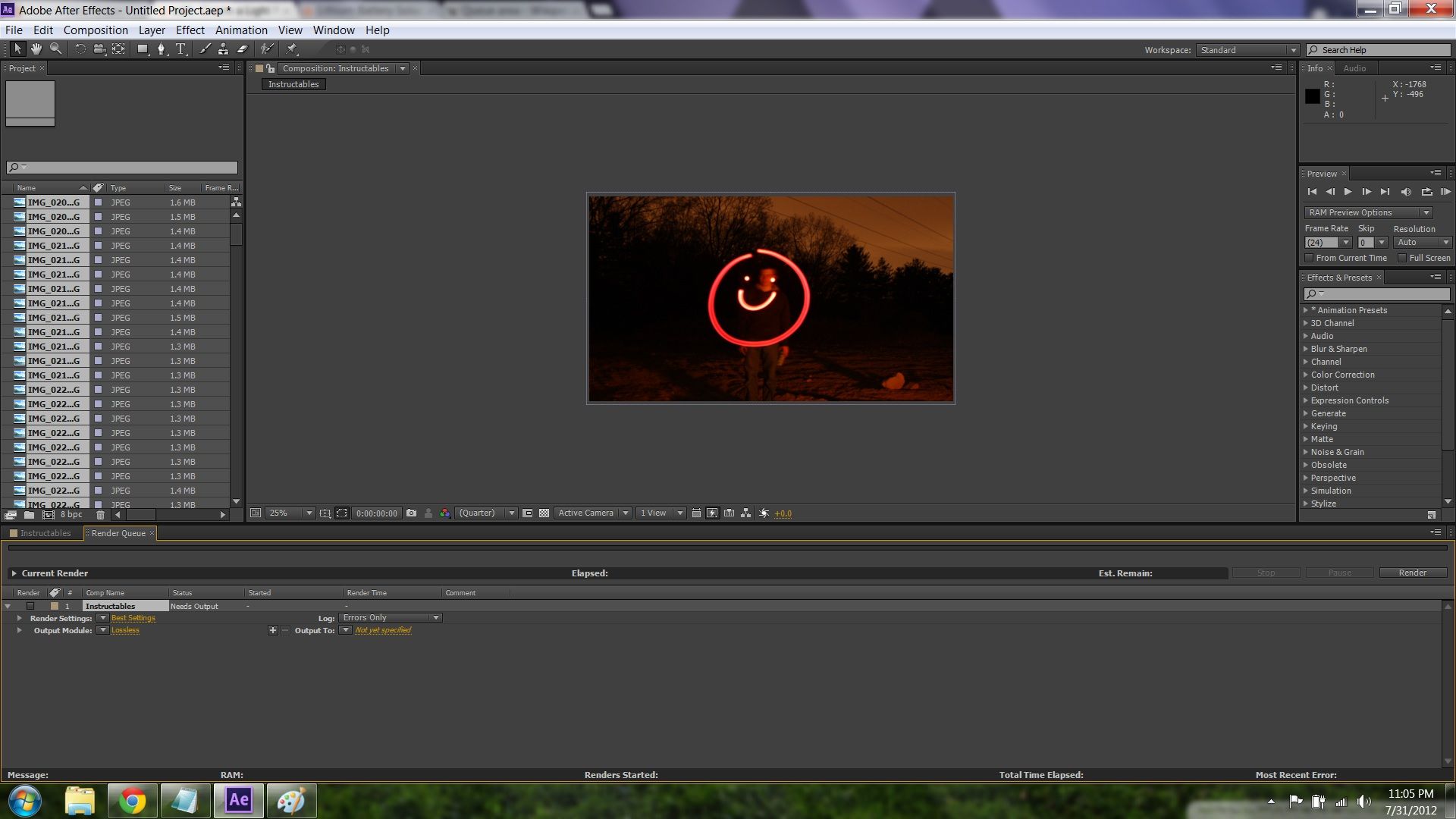Click the Render button
This screenshot has width=1456, height=819.
click(1412, 573)
